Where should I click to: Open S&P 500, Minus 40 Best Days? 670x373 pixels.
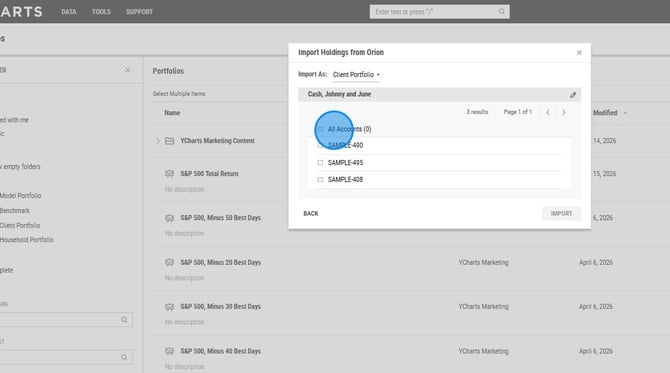pos(220,351)
